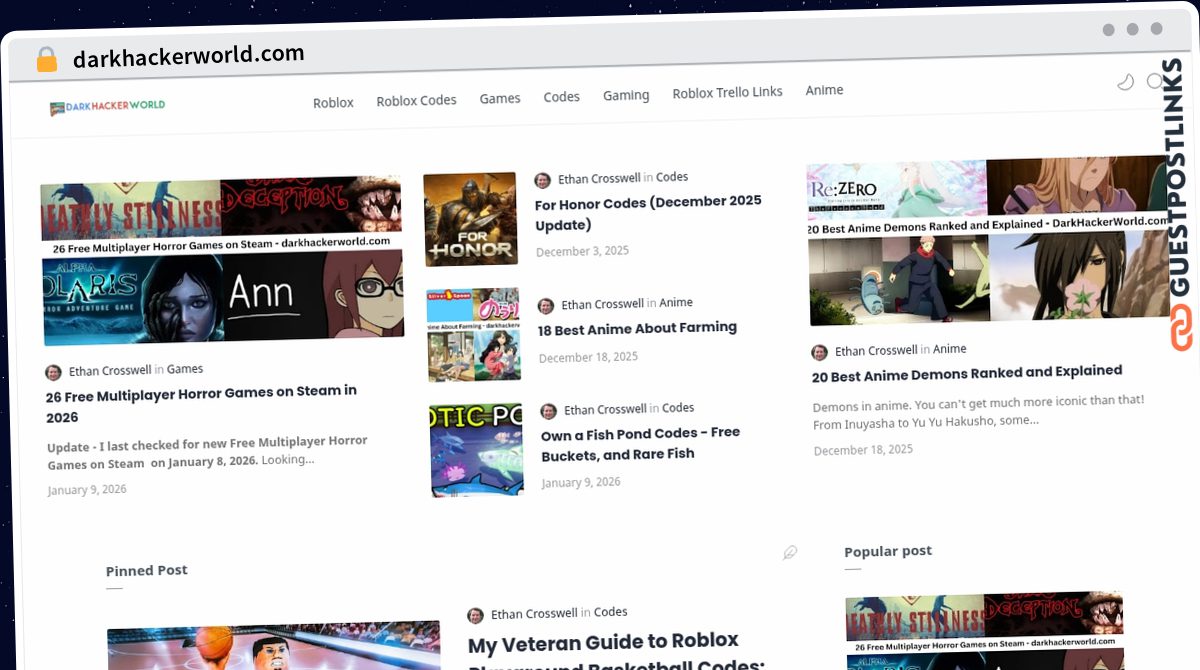Click author avatar above Horror Games article

[x=53, y=372]
